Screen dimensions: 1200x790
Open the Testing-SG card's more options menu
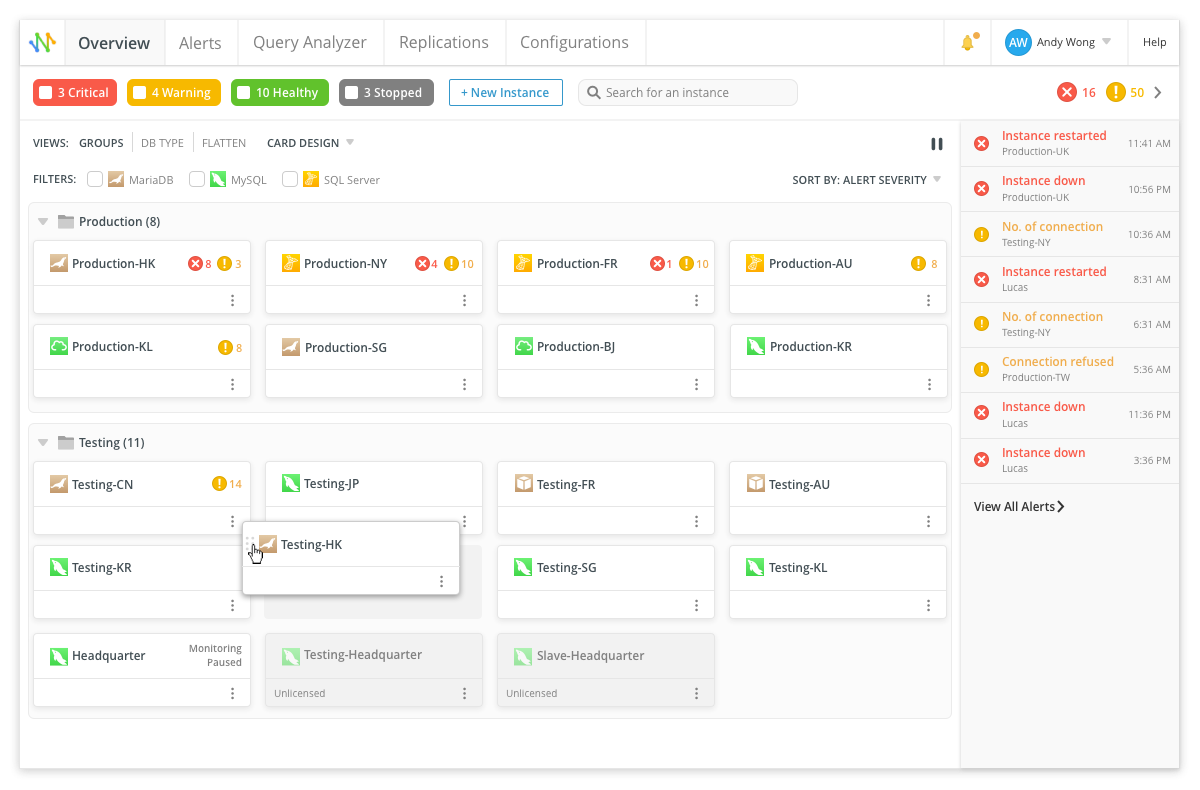[x=697, y=605]
